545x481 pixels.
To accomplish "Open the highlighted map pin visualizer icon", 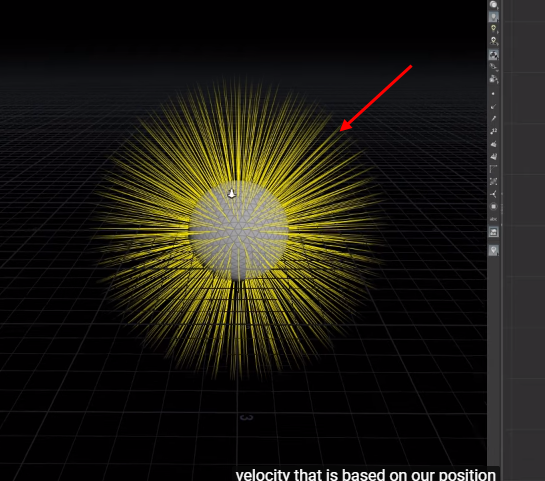I will point(494,250).
